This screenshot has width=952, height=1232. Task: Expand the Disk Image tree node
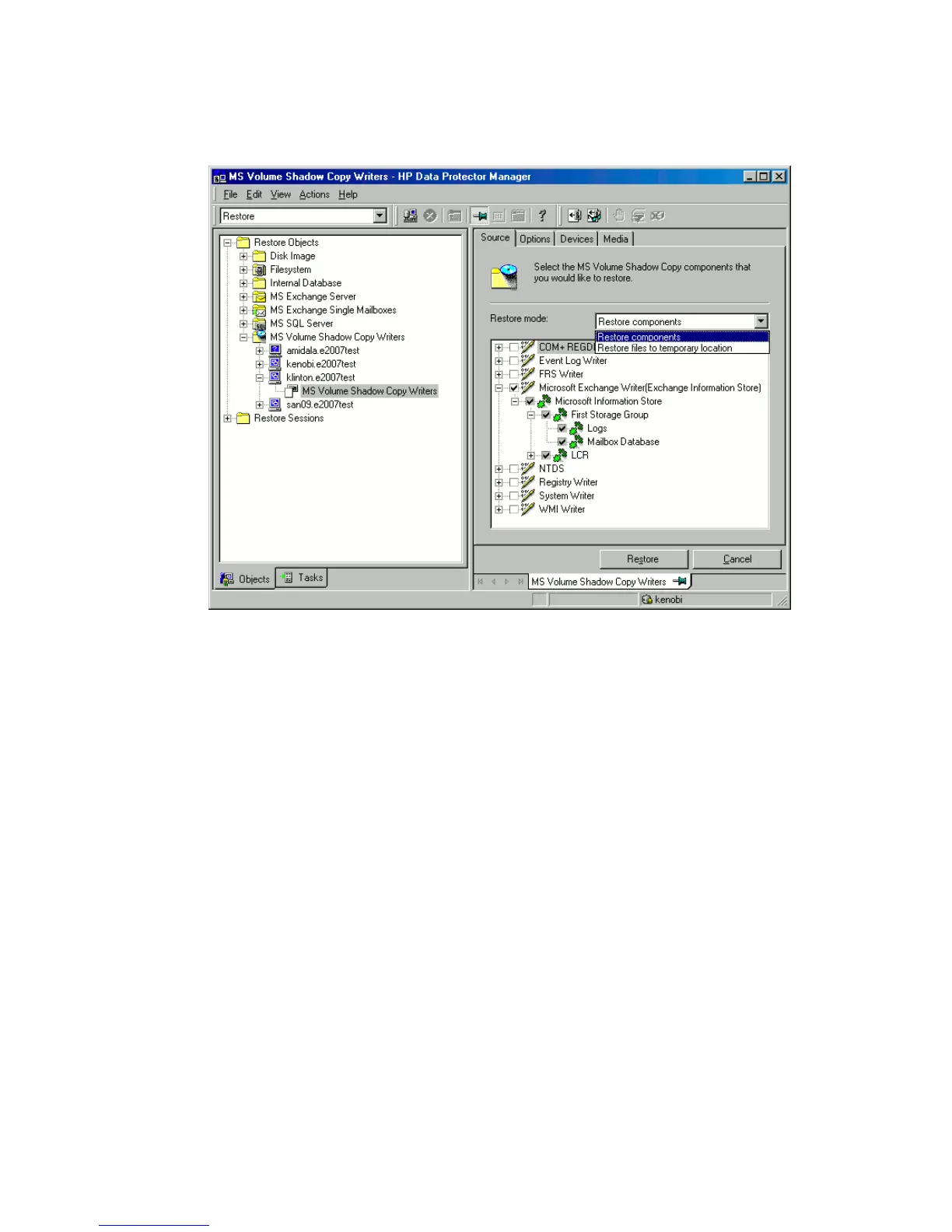pos(243,257)
